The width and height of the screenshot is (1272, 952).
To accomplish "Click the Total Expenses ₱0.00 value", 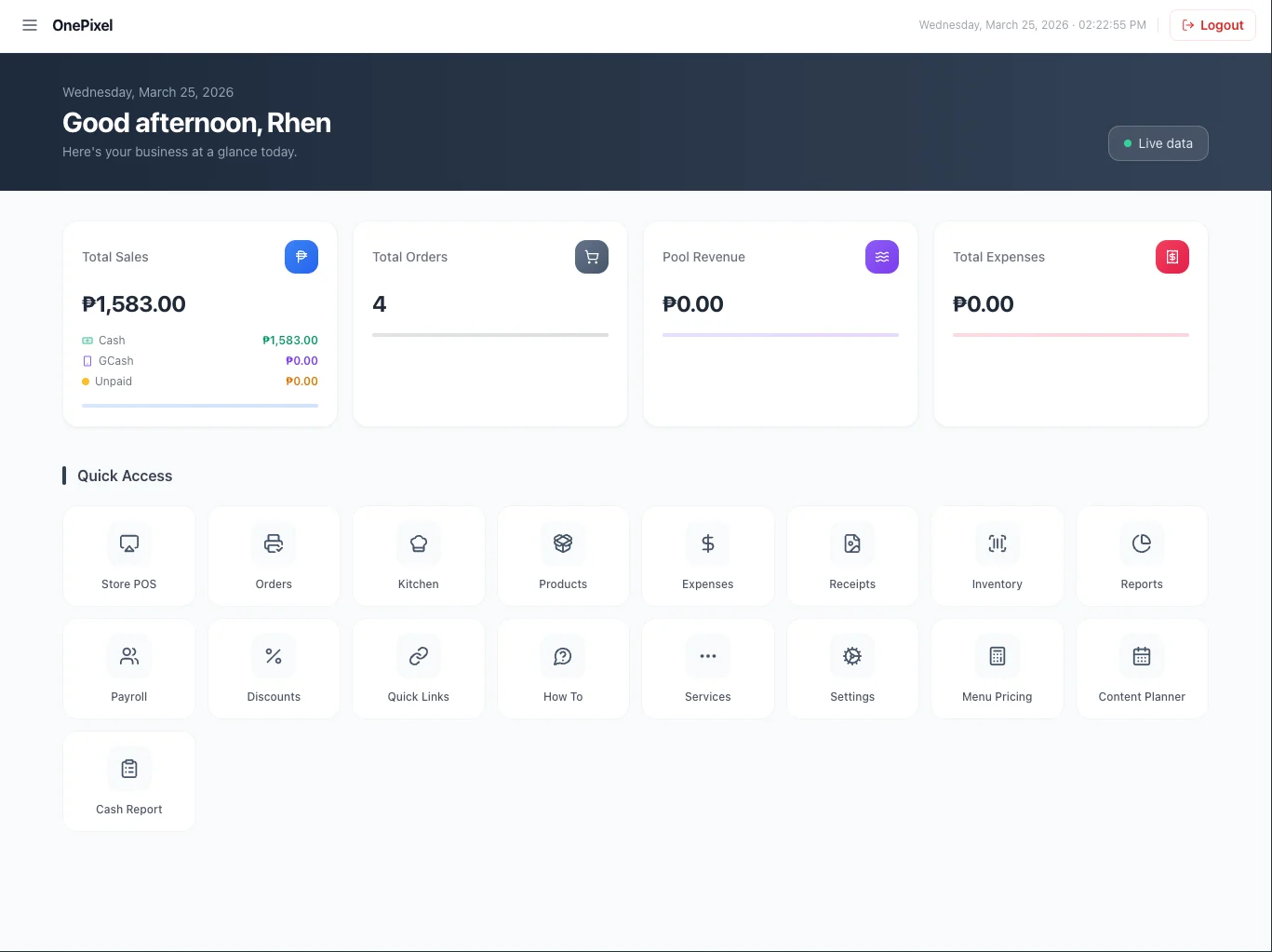I will click(984, 304).
